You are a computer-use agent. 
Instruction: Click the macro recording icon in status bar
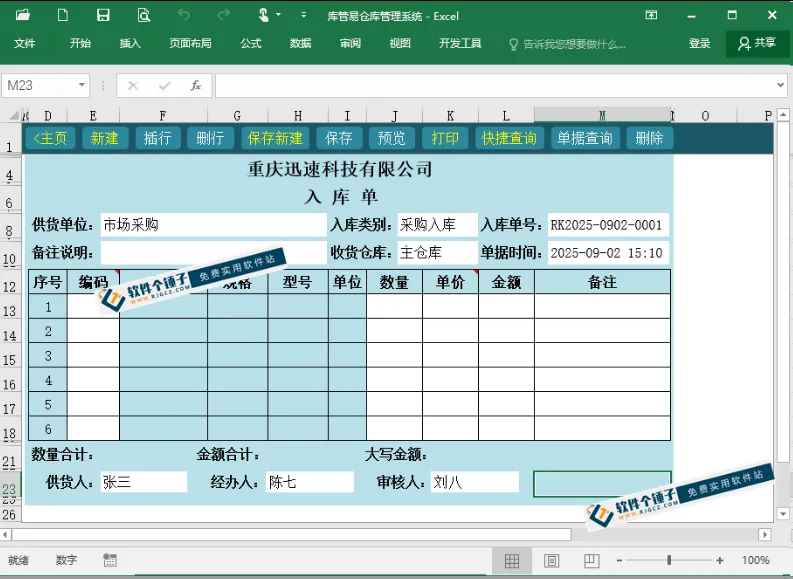coord(110,560)
